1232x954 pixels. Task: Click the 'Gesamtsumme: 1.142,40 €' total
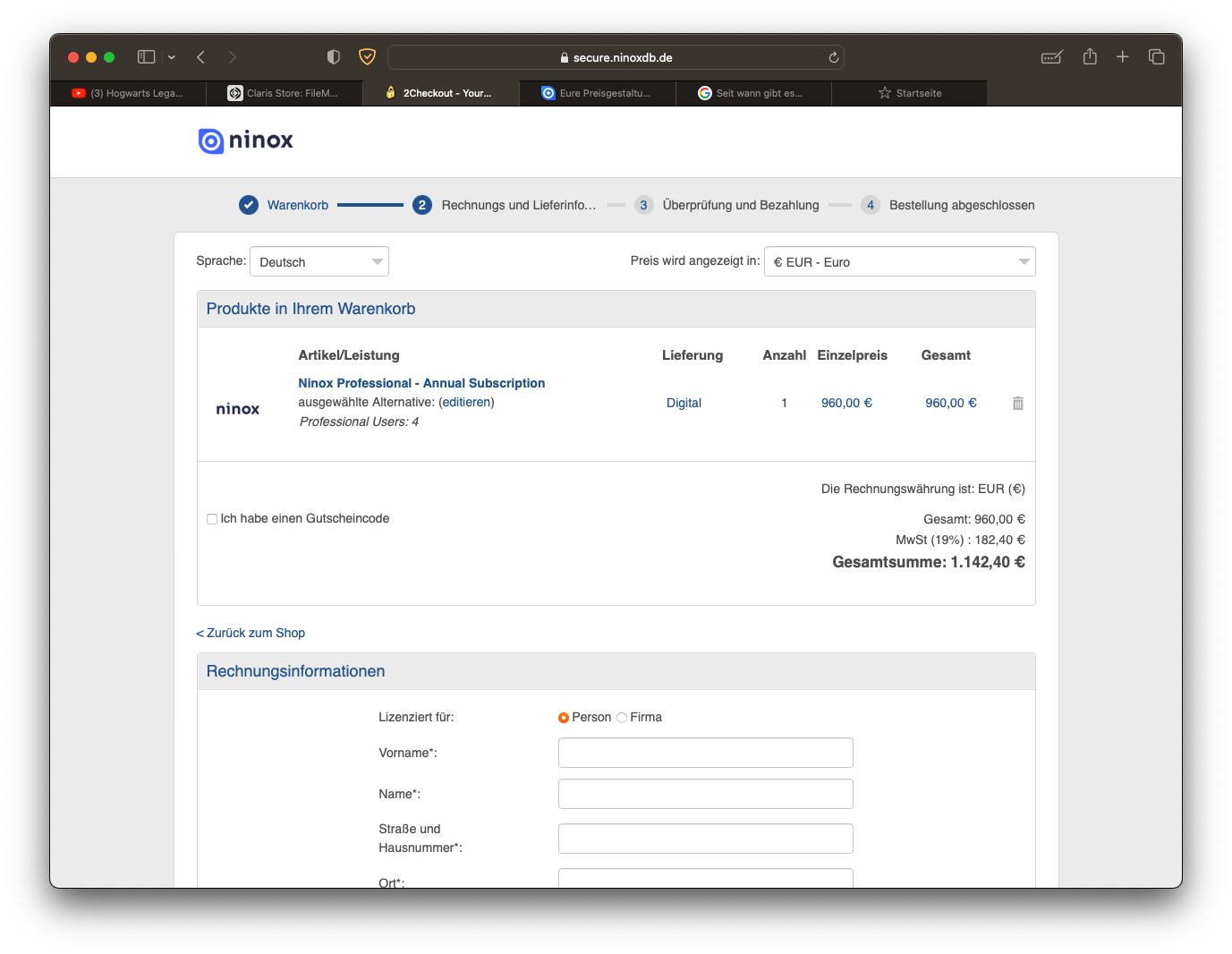pyautogui.click(x=929, y=562)
